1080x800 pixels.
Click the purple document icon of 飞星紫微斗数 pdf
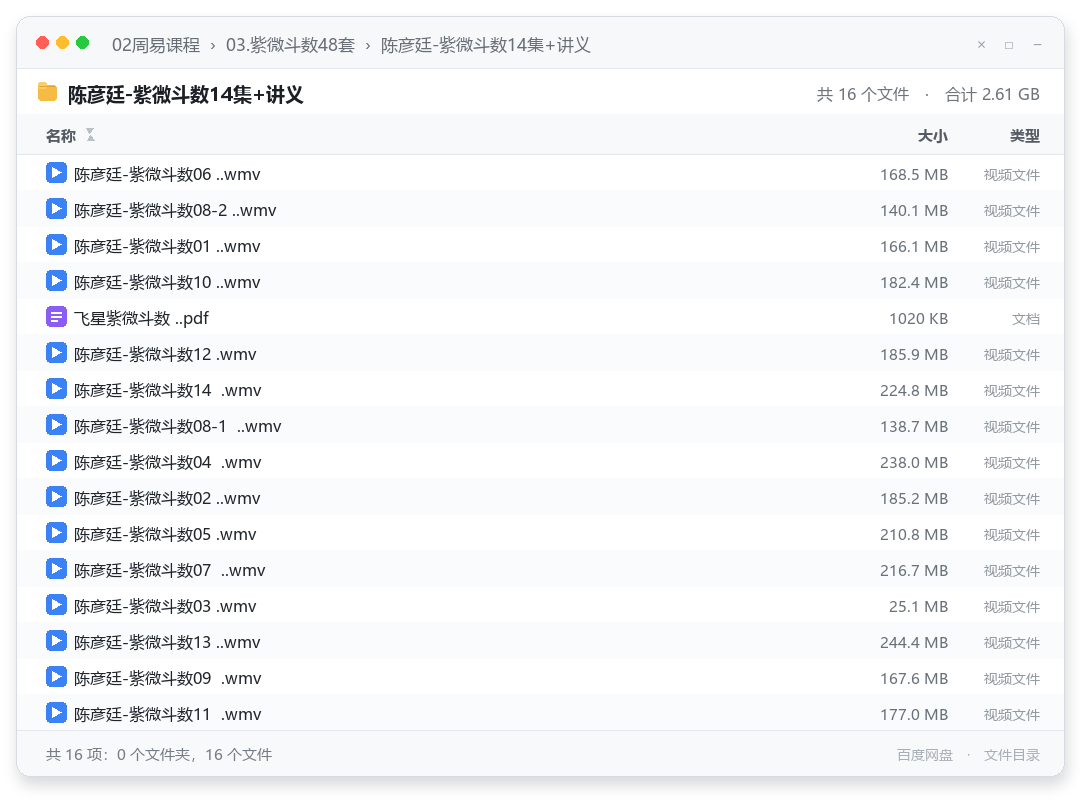tap(56, 317)
